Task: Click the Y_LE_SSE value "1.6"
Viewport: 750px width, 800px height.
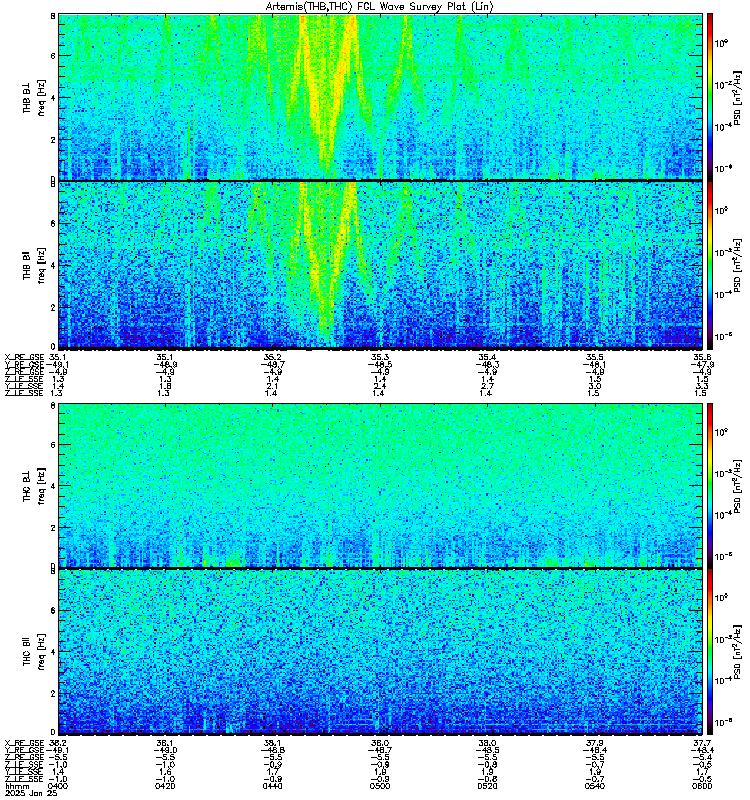Action: (165, 772)
